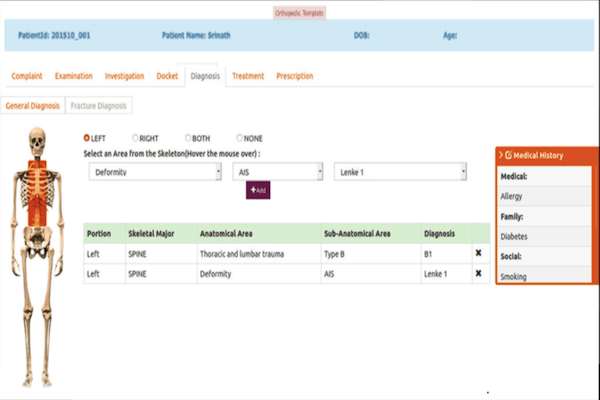
Task: Switch to the Examination tab
Action: coord(73,76)
